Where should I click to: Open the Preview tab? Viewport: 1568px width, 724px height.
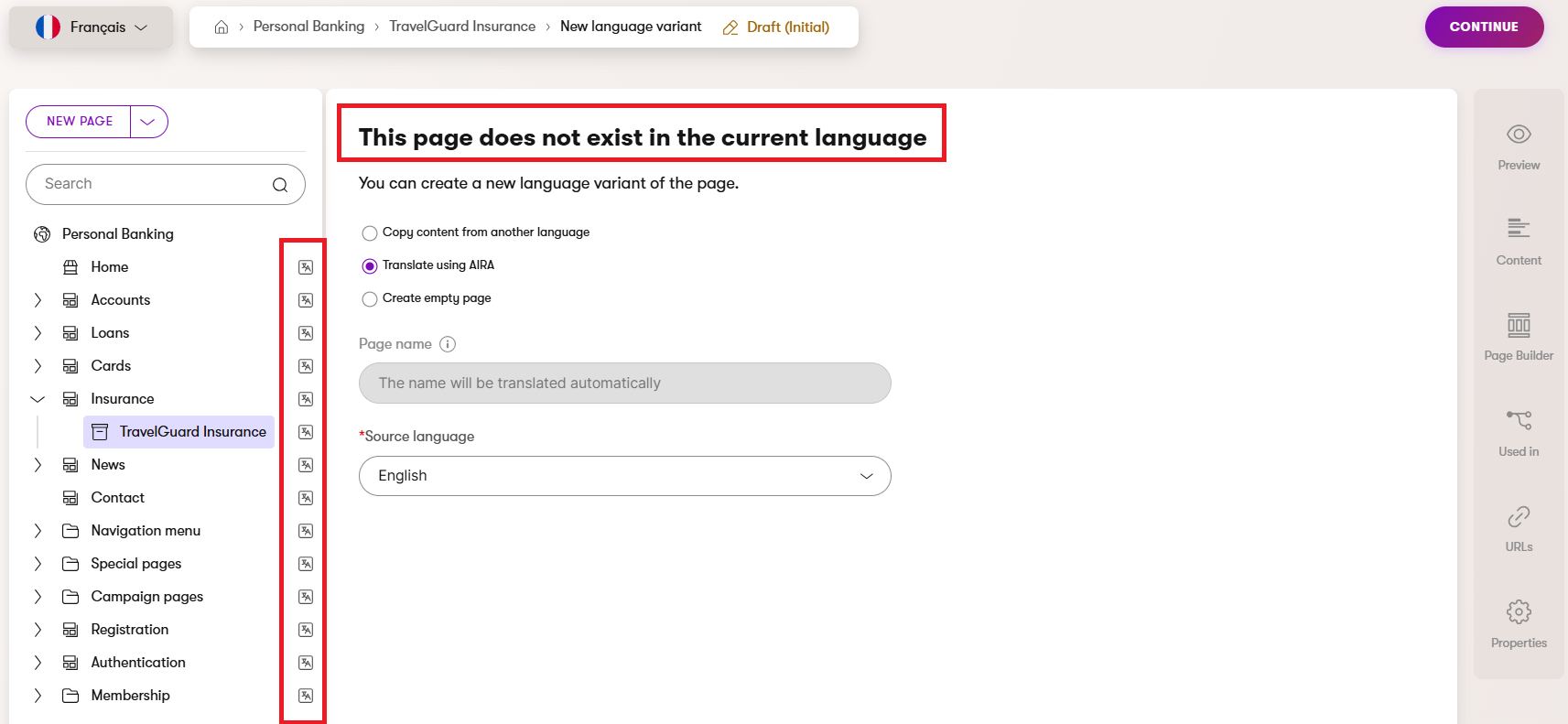coord(1519,146)
